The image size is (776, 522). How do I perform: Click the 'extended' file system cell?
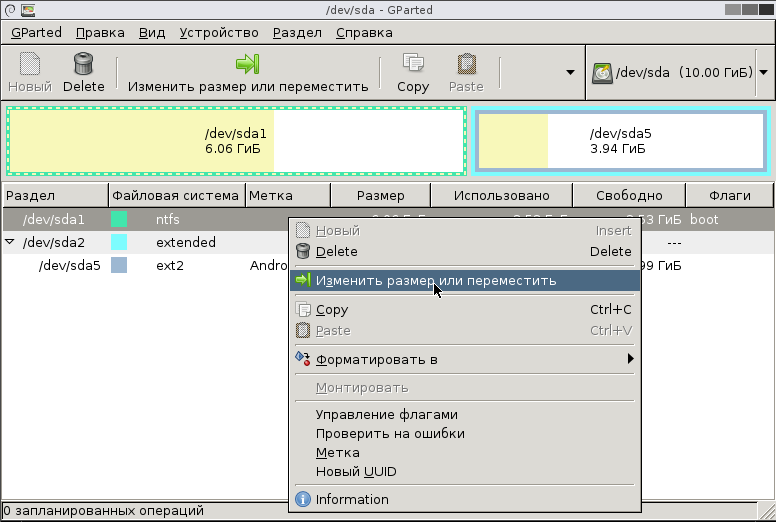(x=186, y=242)
